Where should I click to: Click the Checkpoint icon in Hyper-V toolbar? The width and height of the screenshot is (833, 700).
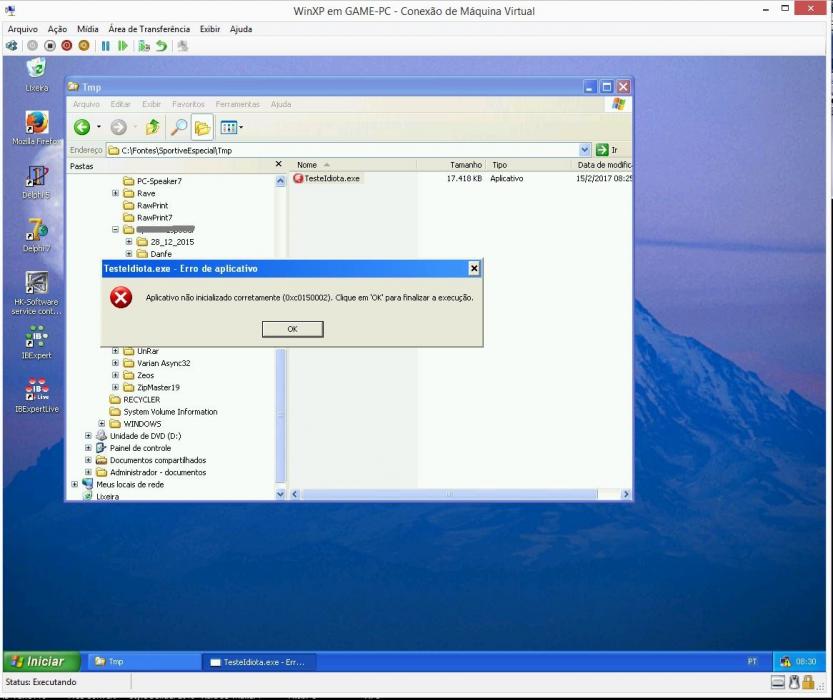point(144,46)
